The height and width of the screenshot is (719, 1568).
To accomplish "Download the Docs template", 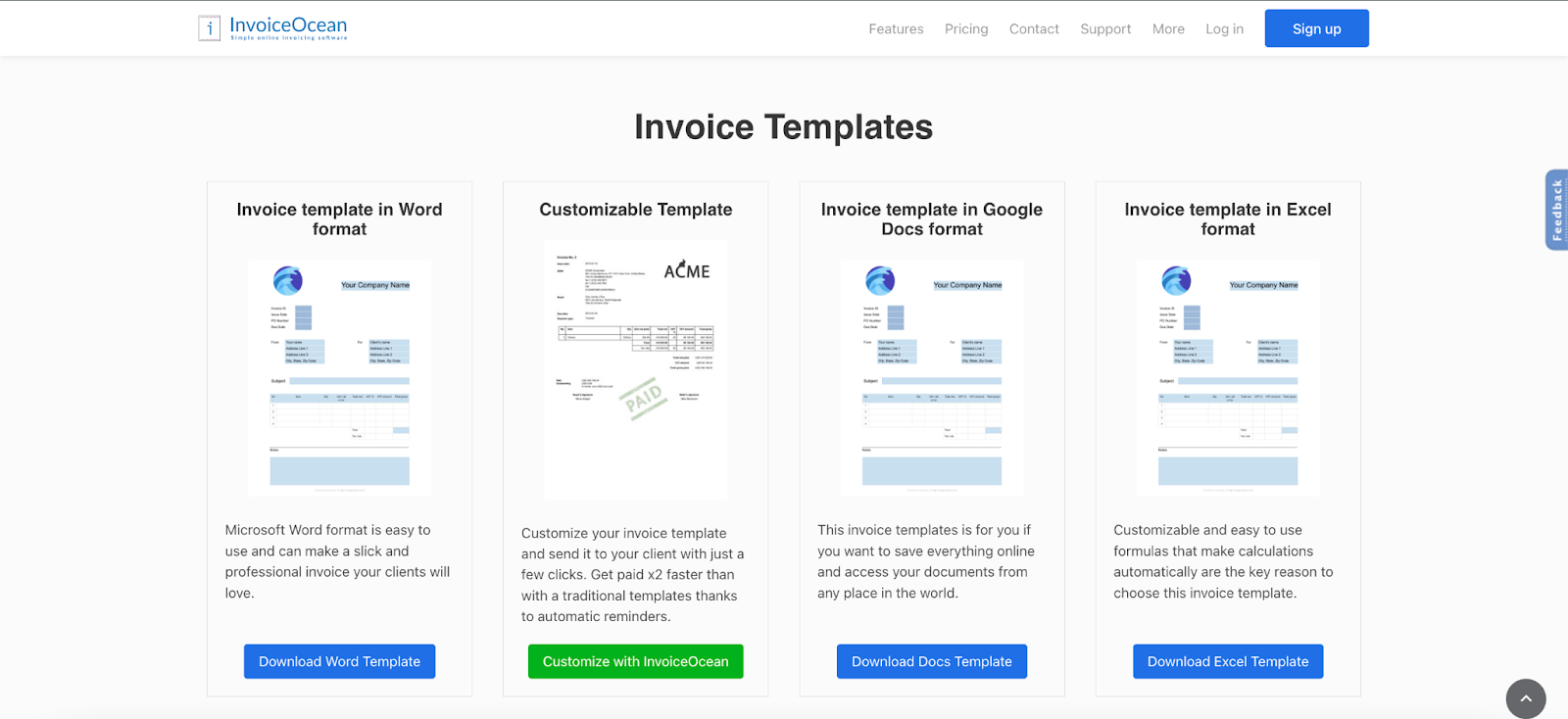I will pyautogui.click(x=932, y=661).
